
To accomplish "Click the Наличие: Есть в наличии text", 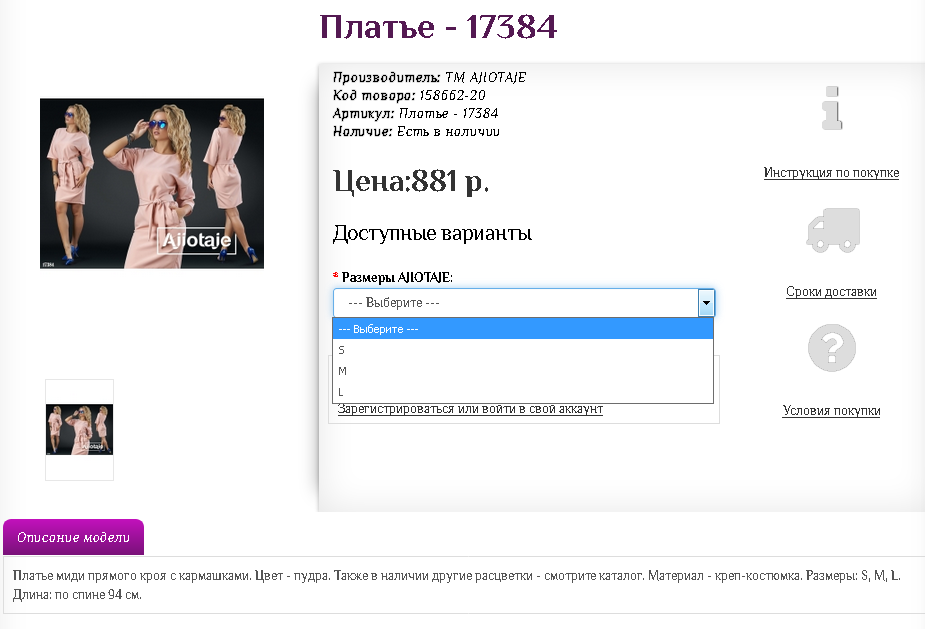I will [x=416, y=131].
